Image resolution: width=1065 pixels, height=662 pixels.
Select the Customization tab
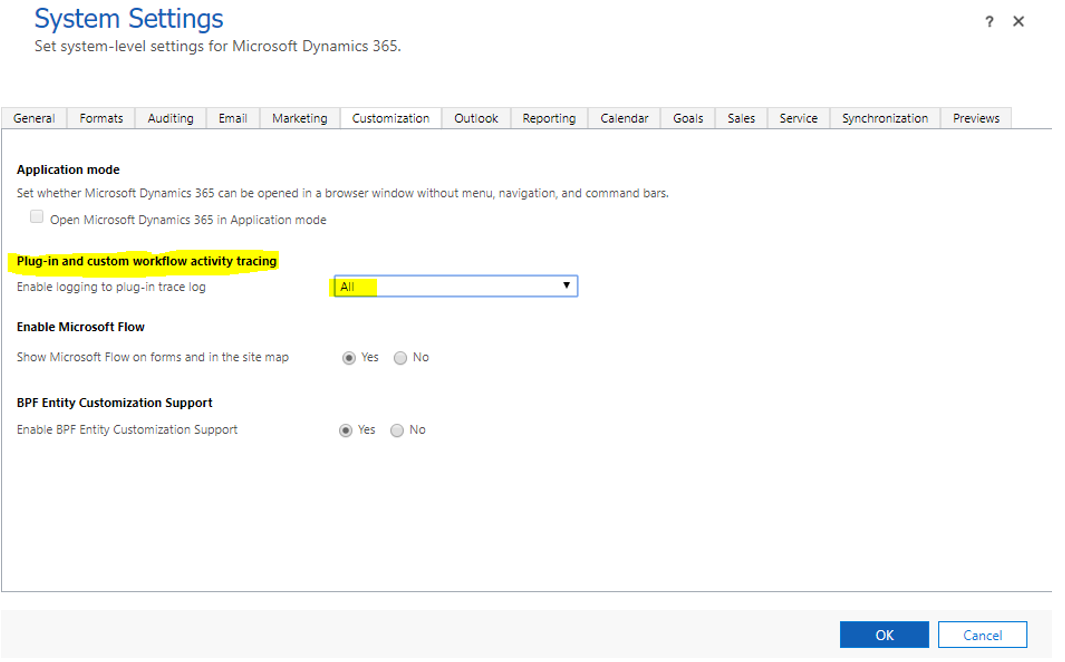(x=391, y=118)
